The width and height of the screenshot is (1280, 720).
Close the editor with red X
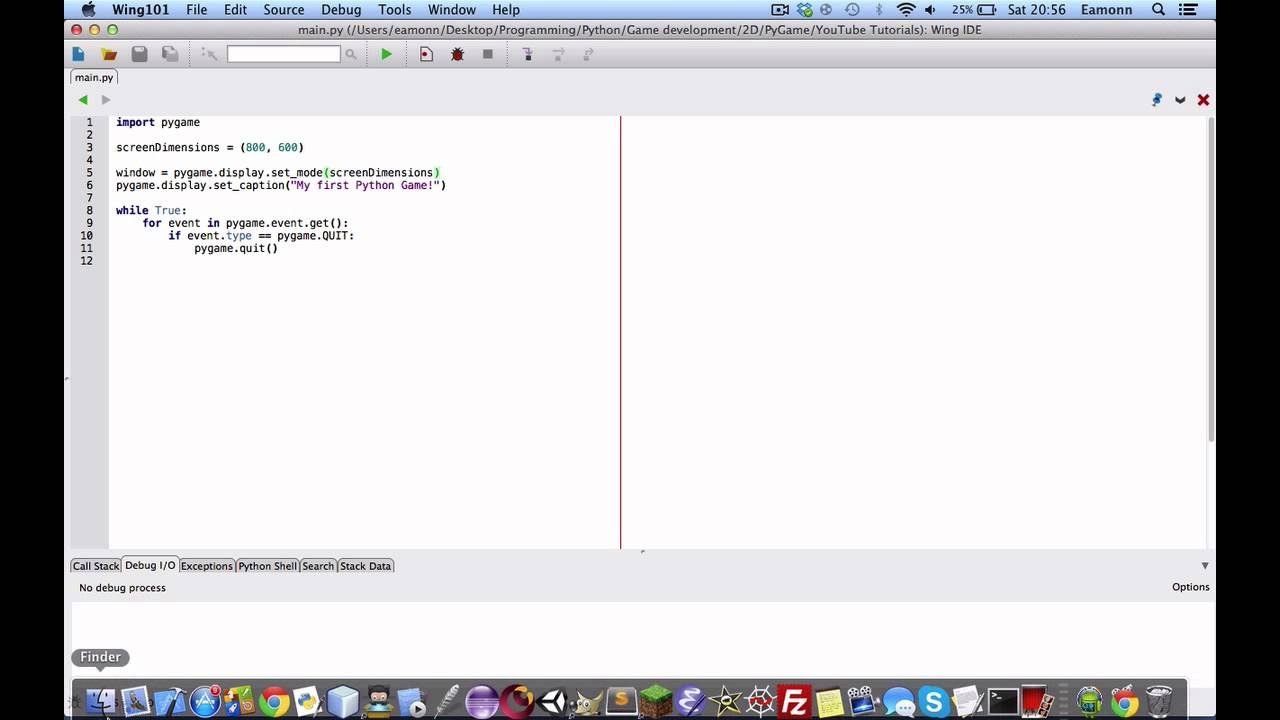pyautogui.click(x=1203, y=100)
